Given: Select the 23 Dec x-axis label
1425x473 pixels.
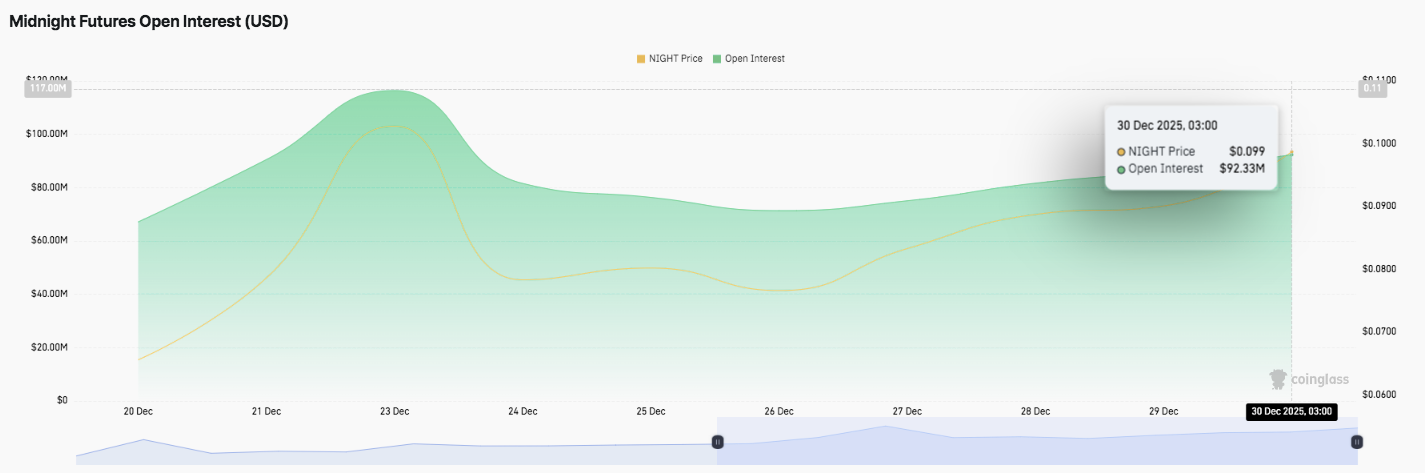Looking at the screenshot, I should tap(394, 411).
